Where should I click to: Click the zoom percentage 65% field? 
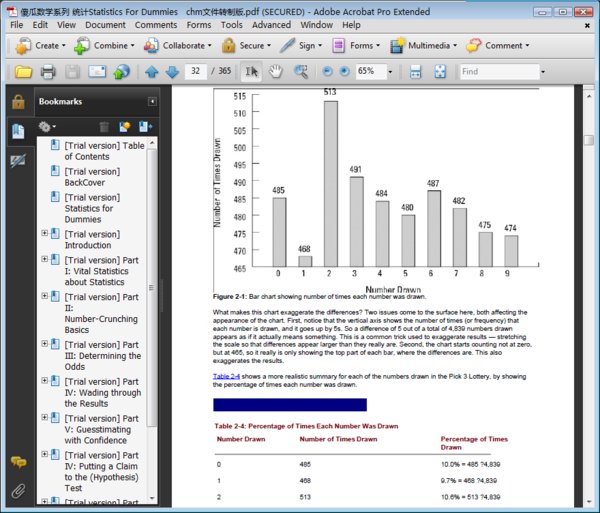pyautogui.click(x=370, y=72)
